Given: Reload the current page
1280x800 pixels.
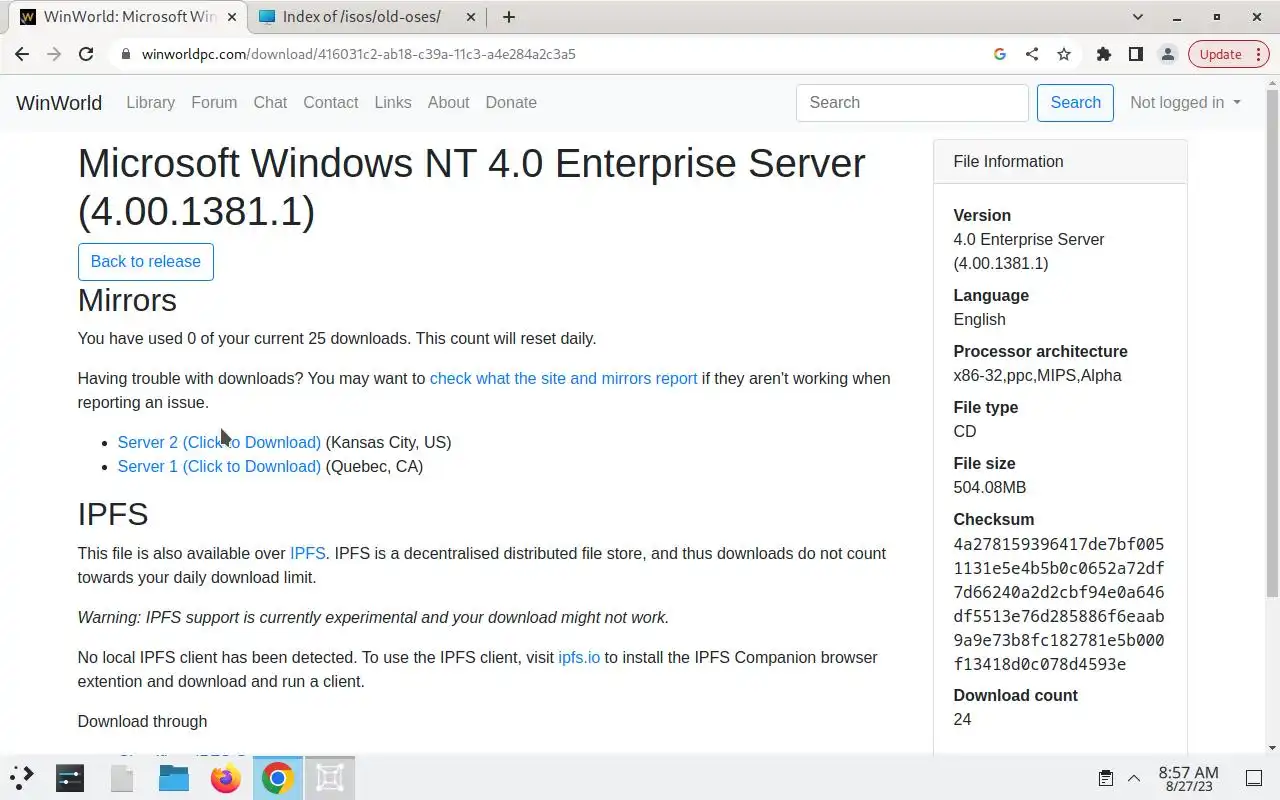Looking at the screenshot, I should pos(86,54).
